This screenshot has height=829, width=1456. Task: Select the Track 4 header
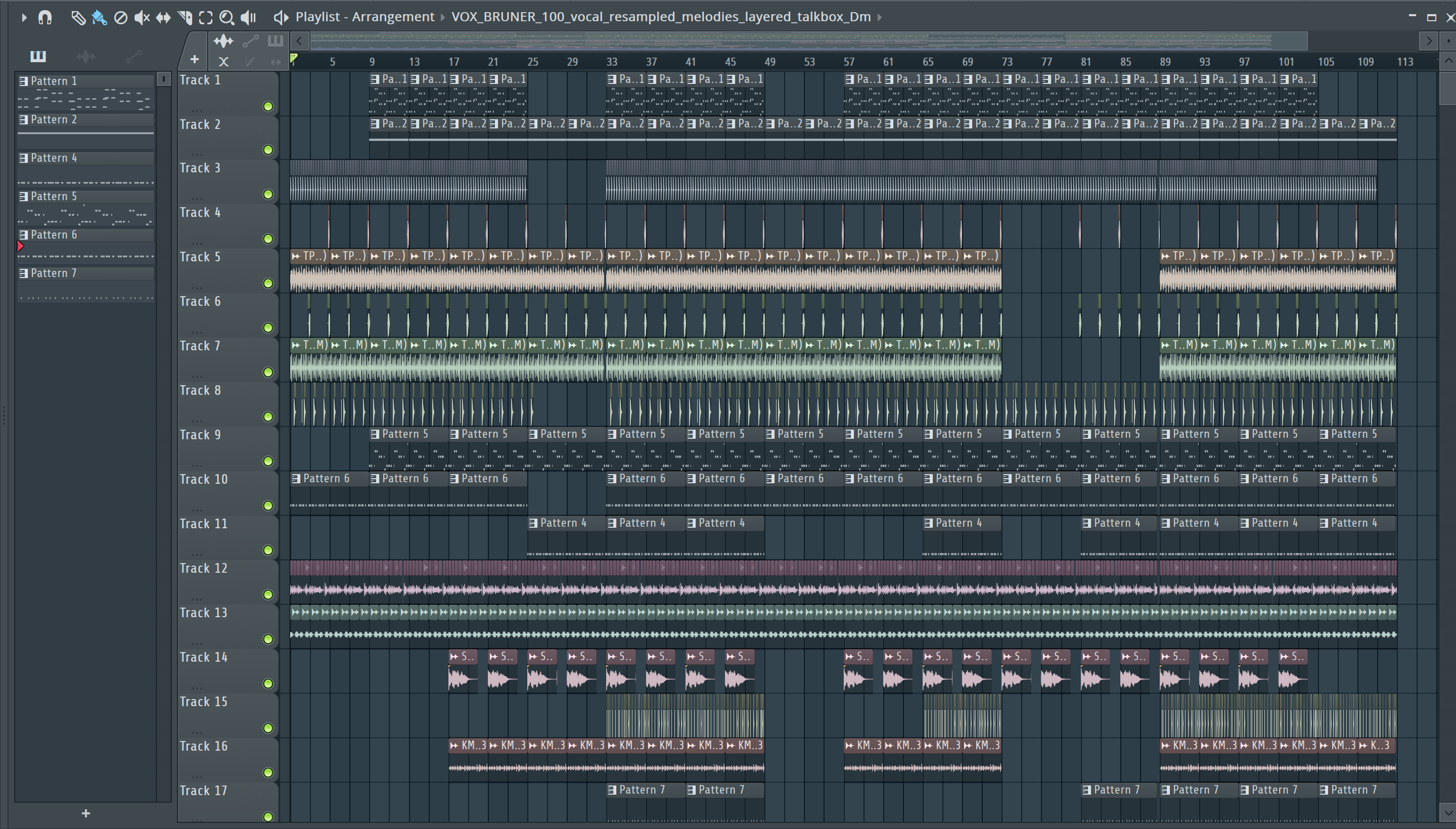(x=228, y=226)
